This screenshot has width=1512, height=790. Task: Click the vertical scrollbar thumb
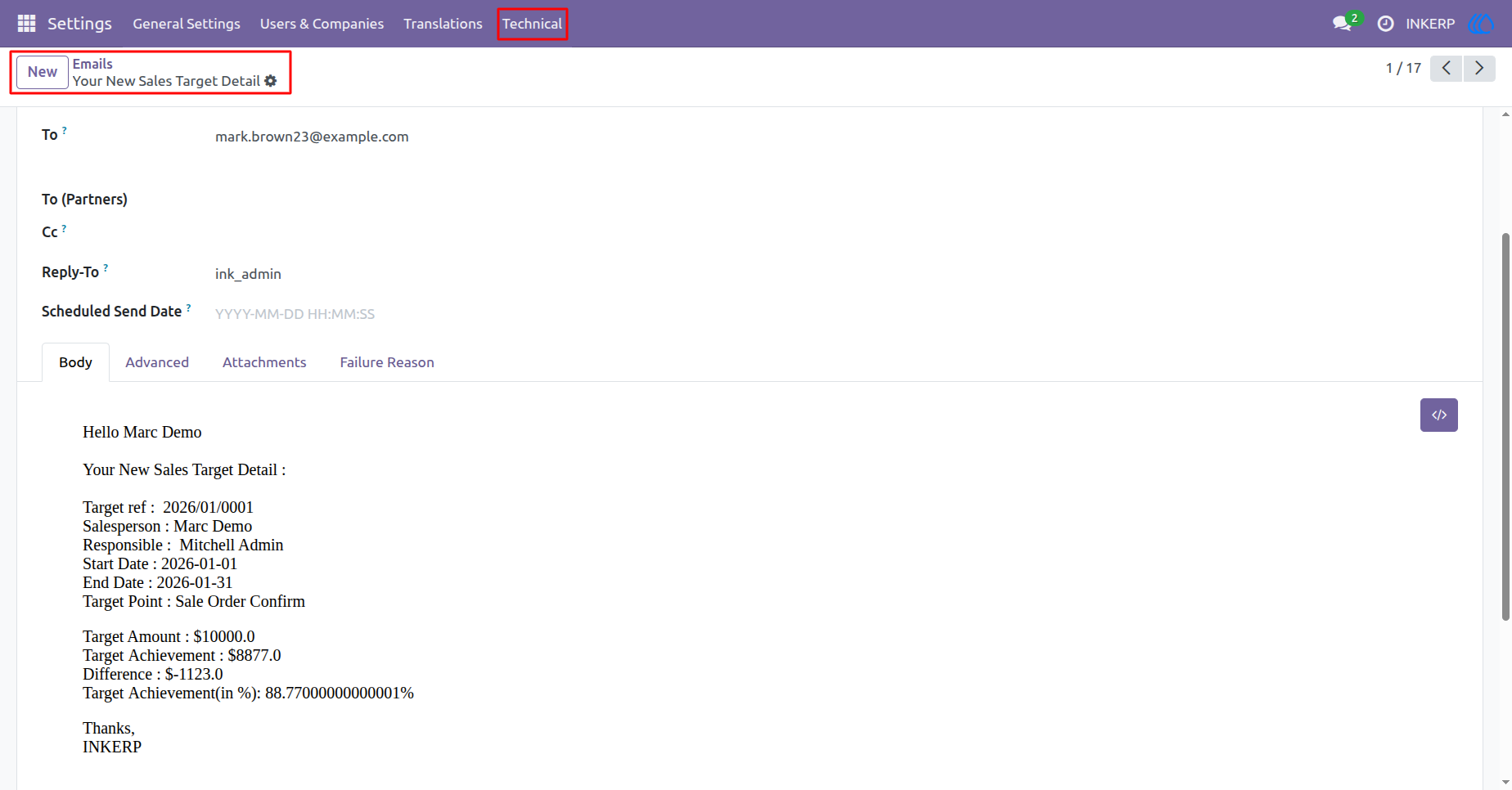[1505, 427]
